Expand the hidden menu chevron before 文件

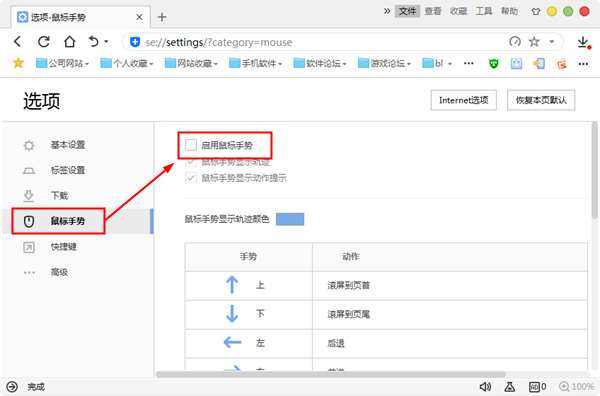387,11
